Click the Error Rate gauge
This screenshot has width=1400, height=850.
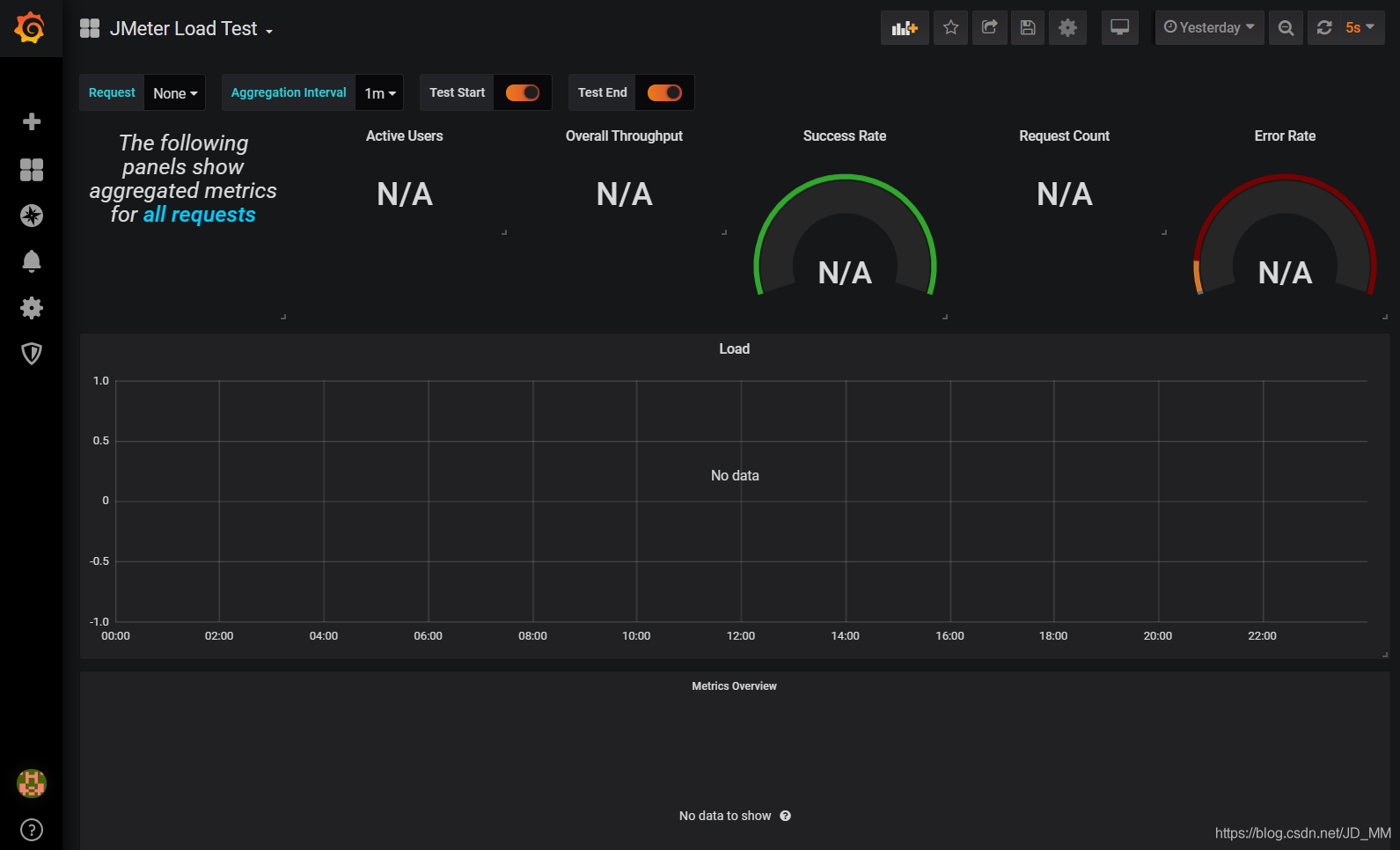coord(1285,236)
